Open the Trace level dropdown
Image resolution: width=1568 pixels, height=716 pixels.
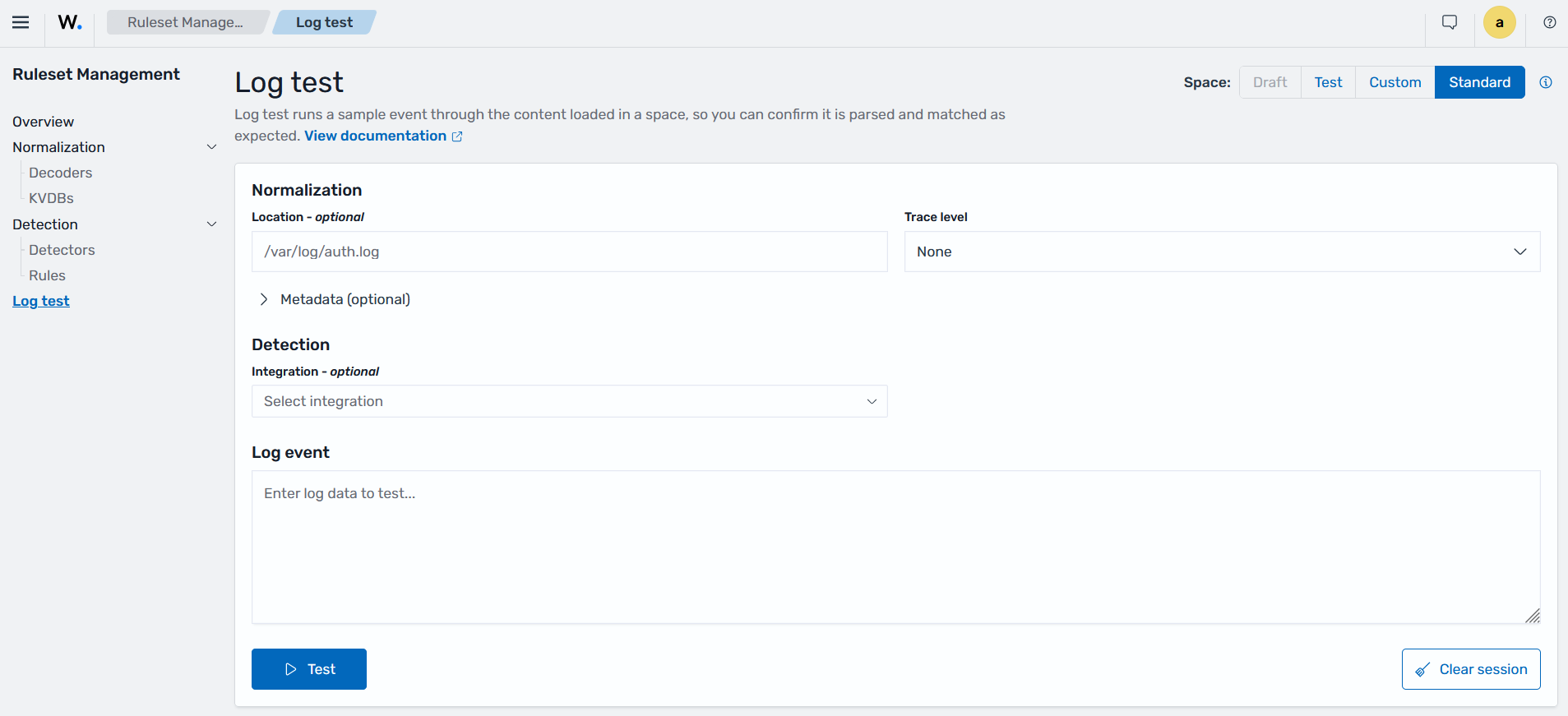pos(1222,252)
